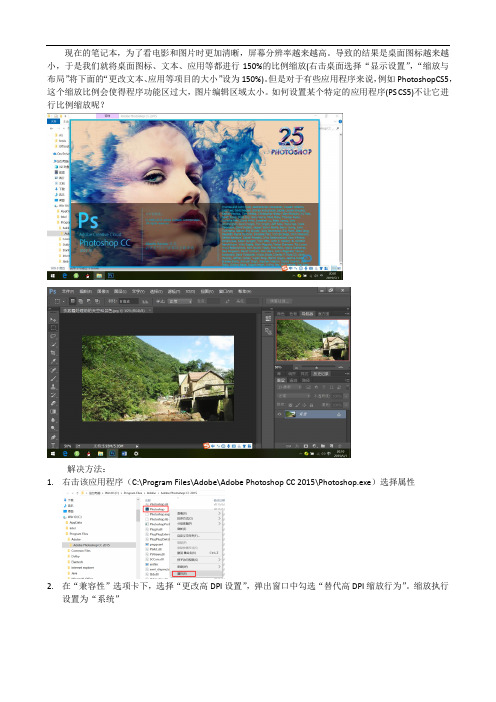Click the 羽化 feather value field
This screenshot has height=702, width=496.
click(128, 301)
